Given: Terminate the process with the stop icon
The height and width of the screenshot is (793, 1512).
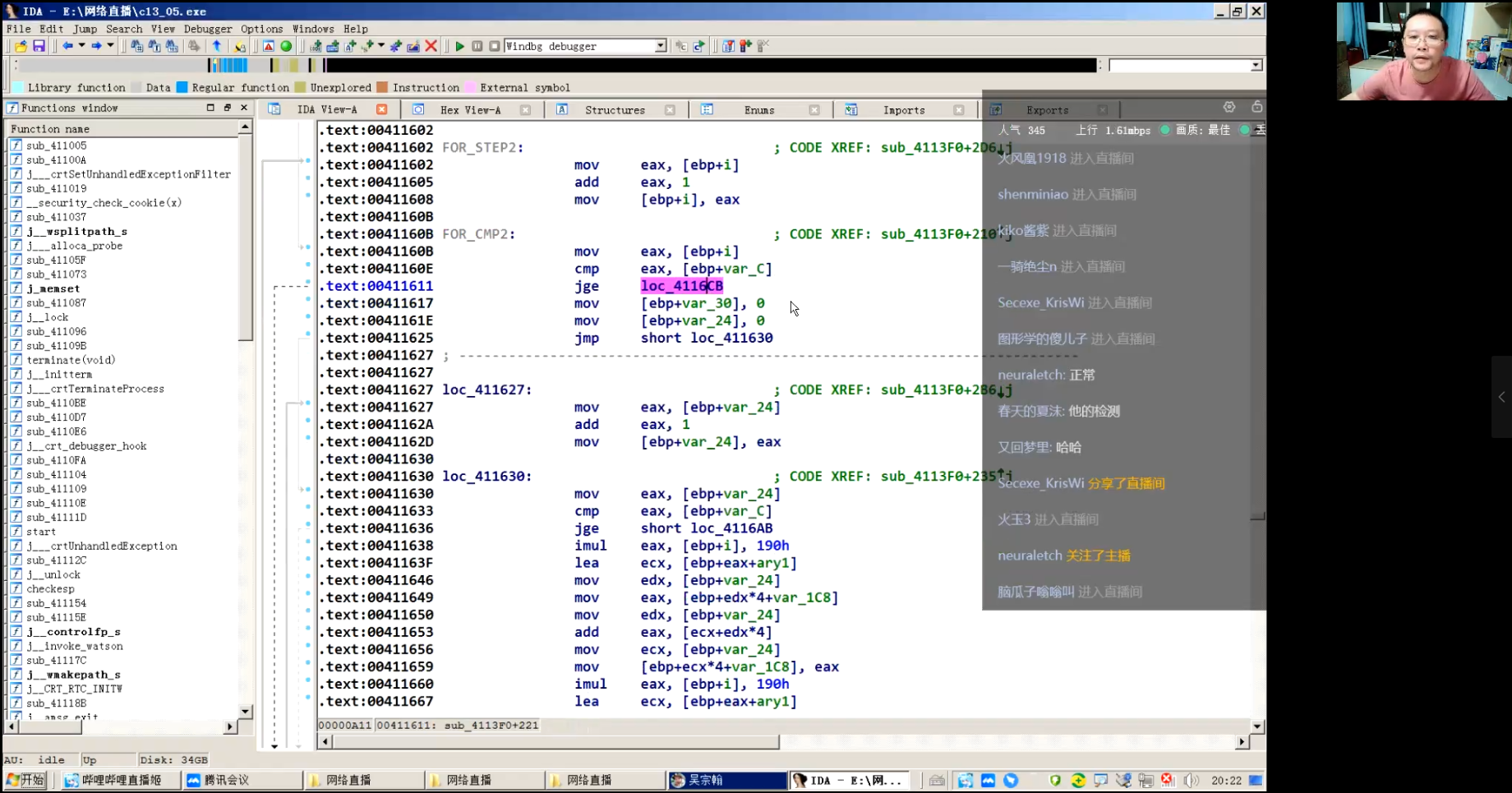Looking at the screenshot, I should coord(494,46).
